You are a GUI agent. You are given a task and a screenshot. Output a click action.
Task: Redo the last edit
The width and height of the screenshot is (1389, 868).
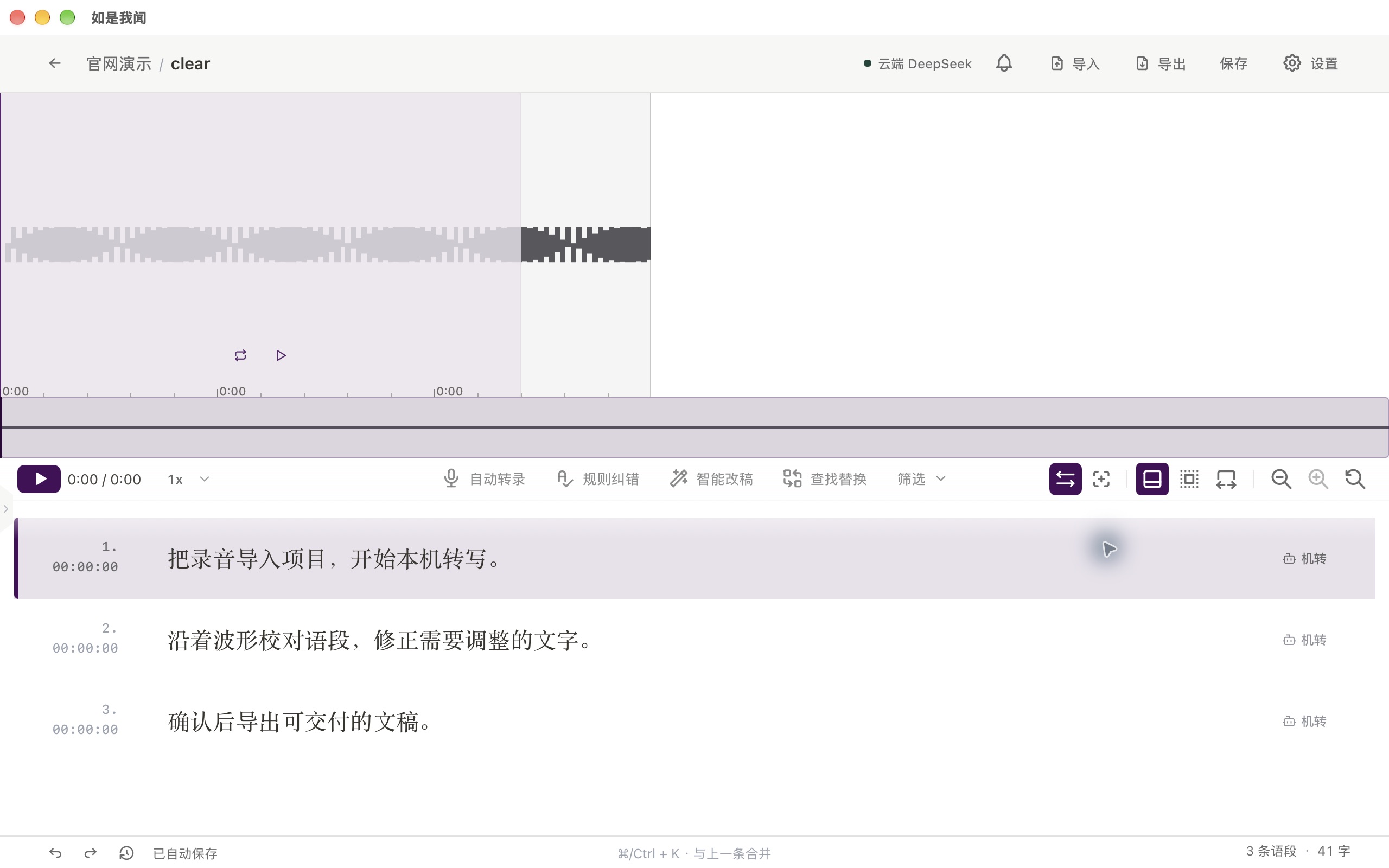[x=90, y=853]
